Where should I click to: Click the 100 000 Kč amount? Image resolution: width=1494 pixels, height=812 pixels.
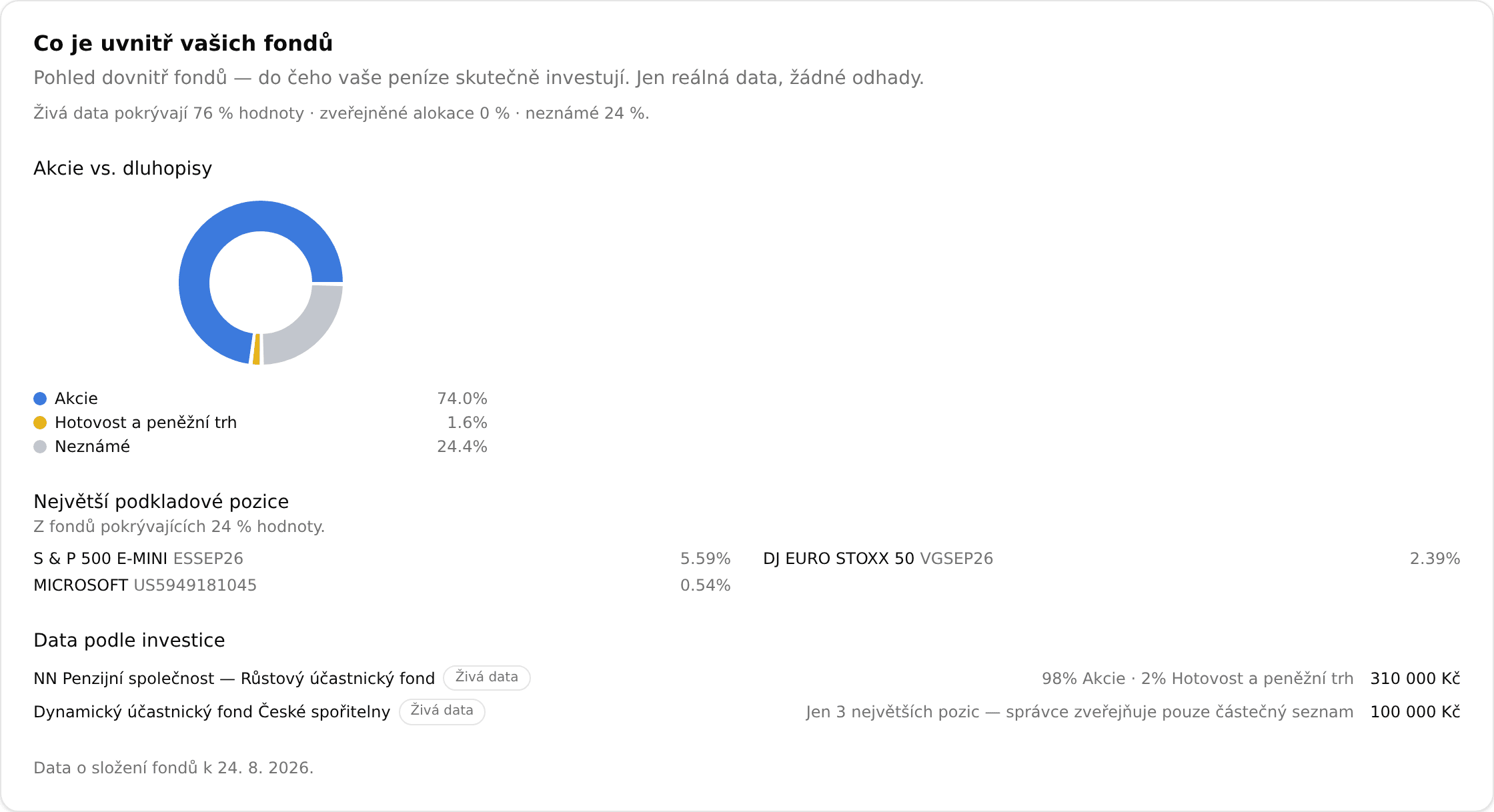(1415, 712)
